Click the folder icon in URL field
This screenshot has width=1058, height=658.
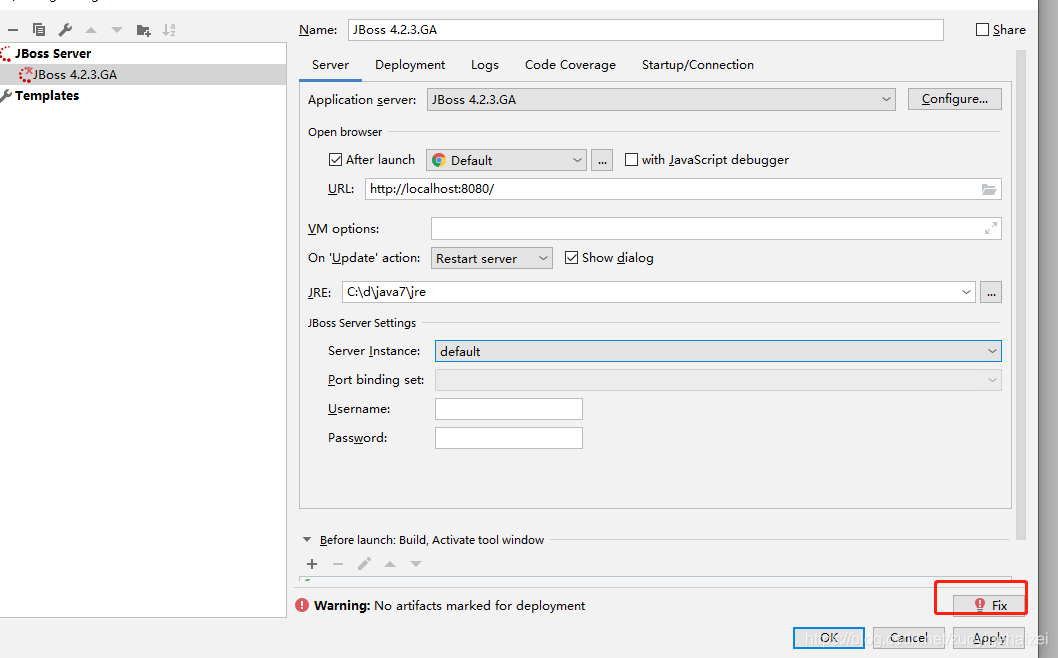click(x=989, y=189)
